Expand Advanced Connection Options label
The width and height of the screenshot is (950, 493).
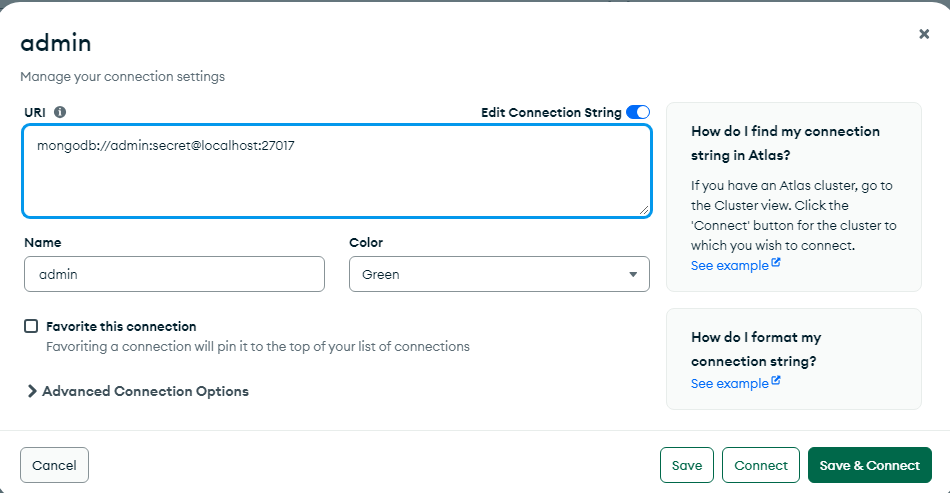[x=145, y=391]
